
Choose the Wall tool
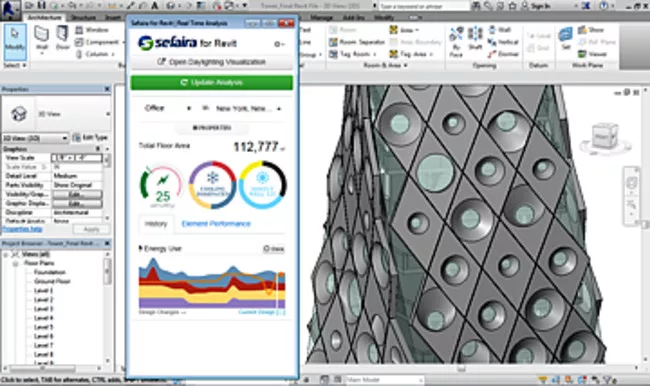[x=41, y=39]
